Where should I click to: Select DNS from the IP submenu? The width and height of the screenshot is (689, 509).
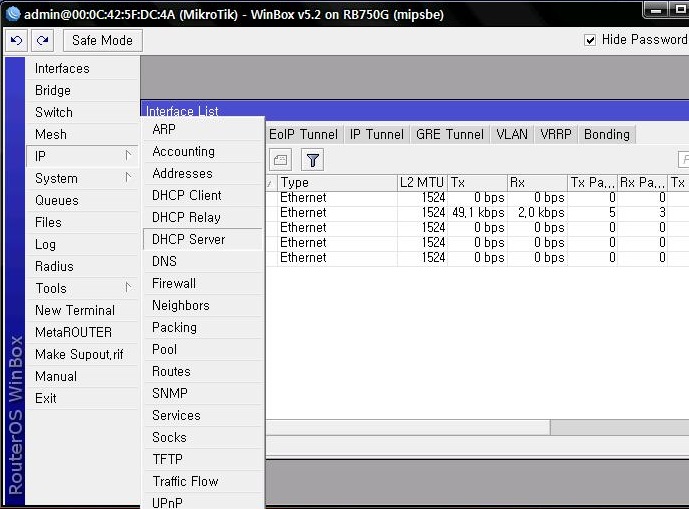[x=203, y=261]
